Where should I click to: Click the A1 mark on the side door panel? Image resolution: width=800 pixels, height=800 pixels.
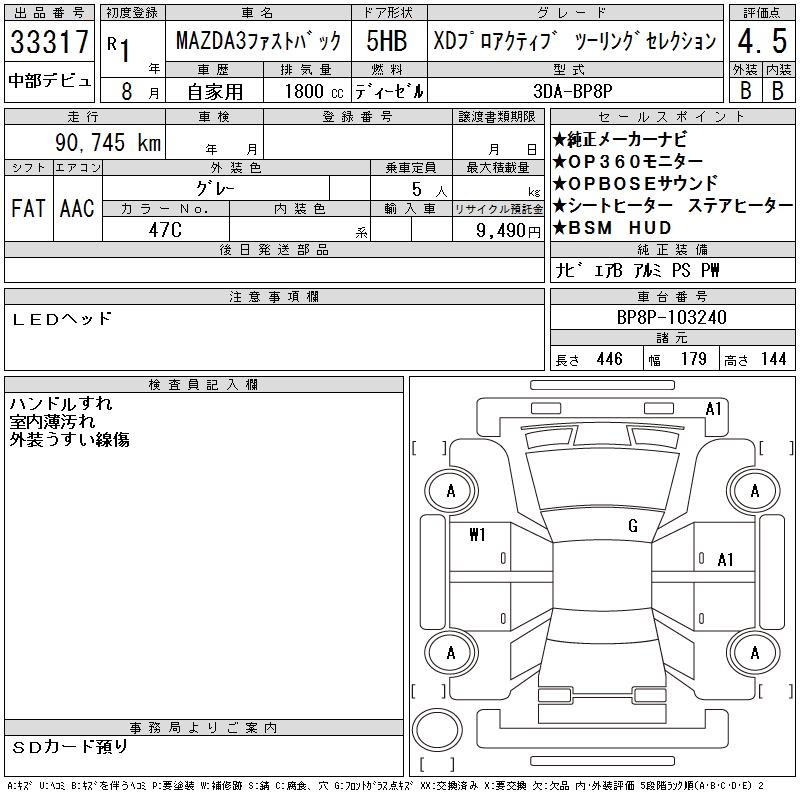click(725, 560)
